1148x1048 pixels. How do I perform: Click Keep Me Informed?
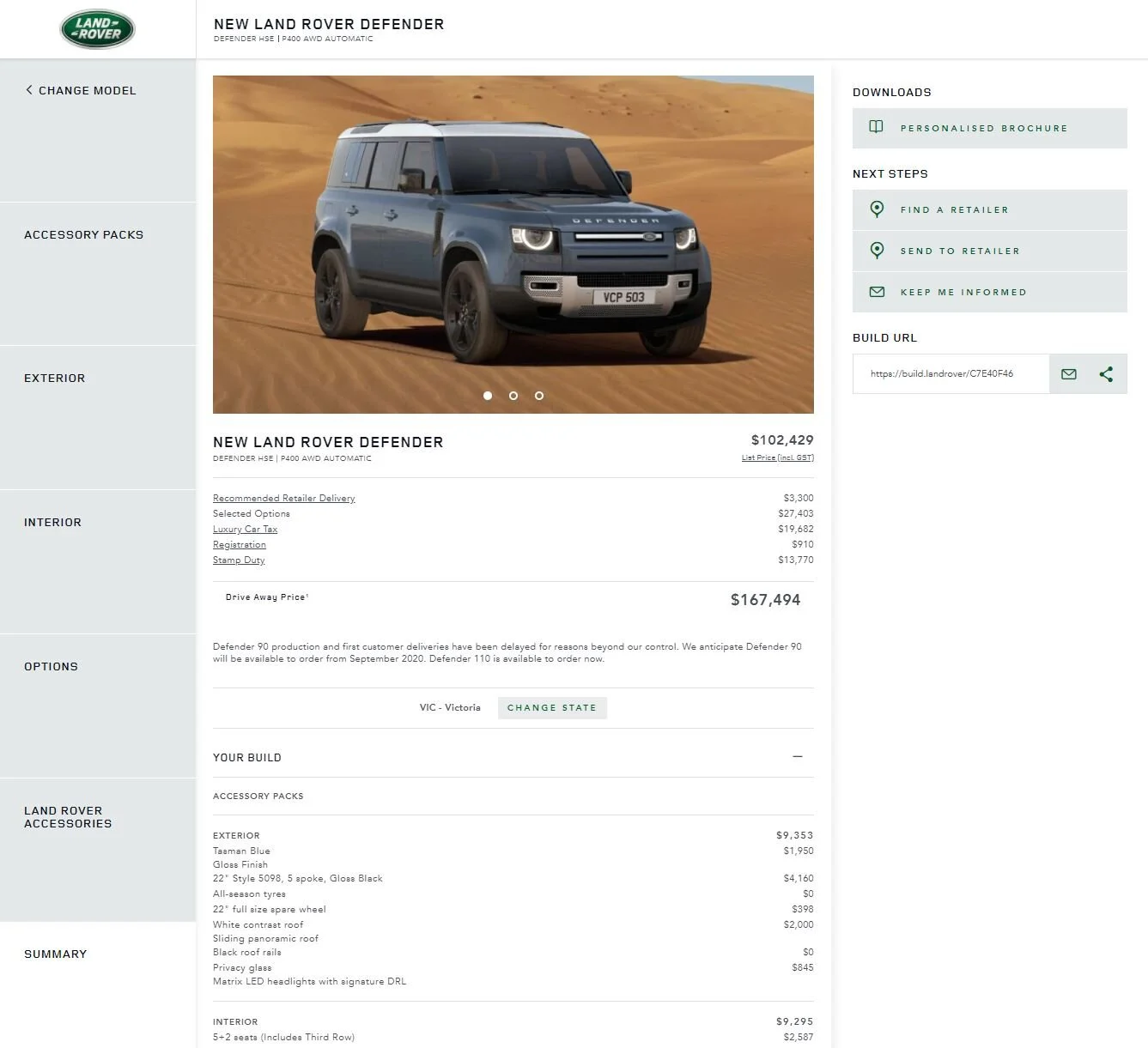989,292
